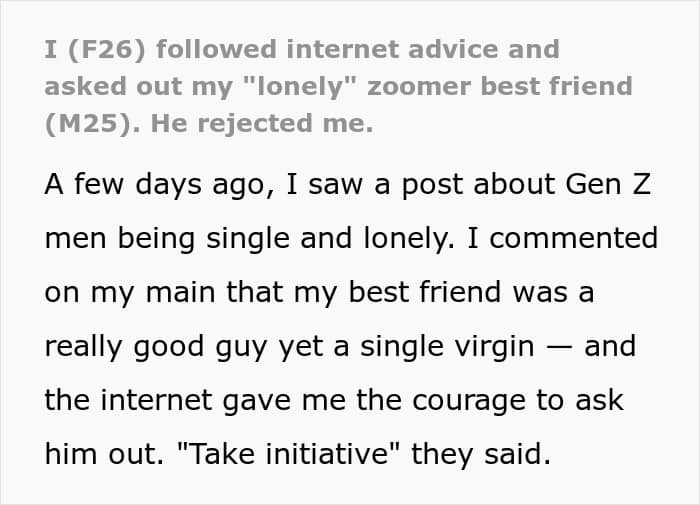Screen dimensions: 700x505
Task: Select the phrase "zoomer best friend" in the title
Action: (500, 86)
